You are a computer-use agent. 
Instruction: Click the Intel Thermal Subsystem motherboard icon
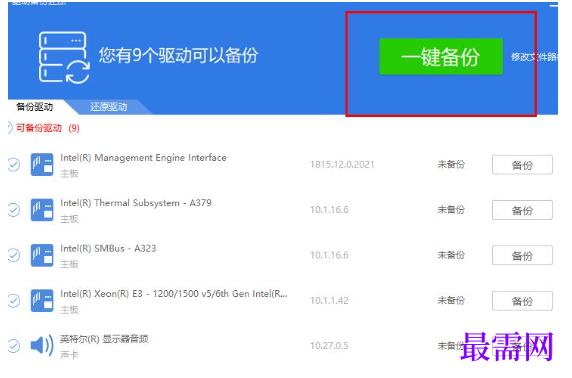(x=42, y=210)
